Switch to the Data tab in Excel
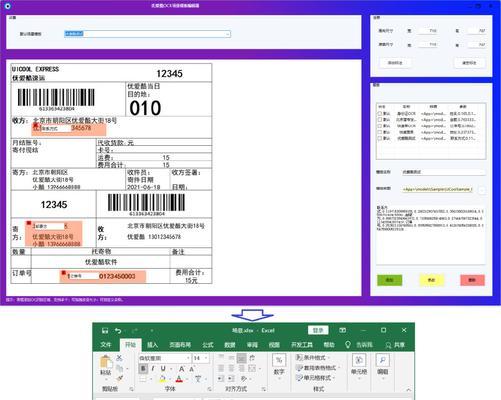The width and height of the screenshot is (501, 400). click(x=230, y=345)
